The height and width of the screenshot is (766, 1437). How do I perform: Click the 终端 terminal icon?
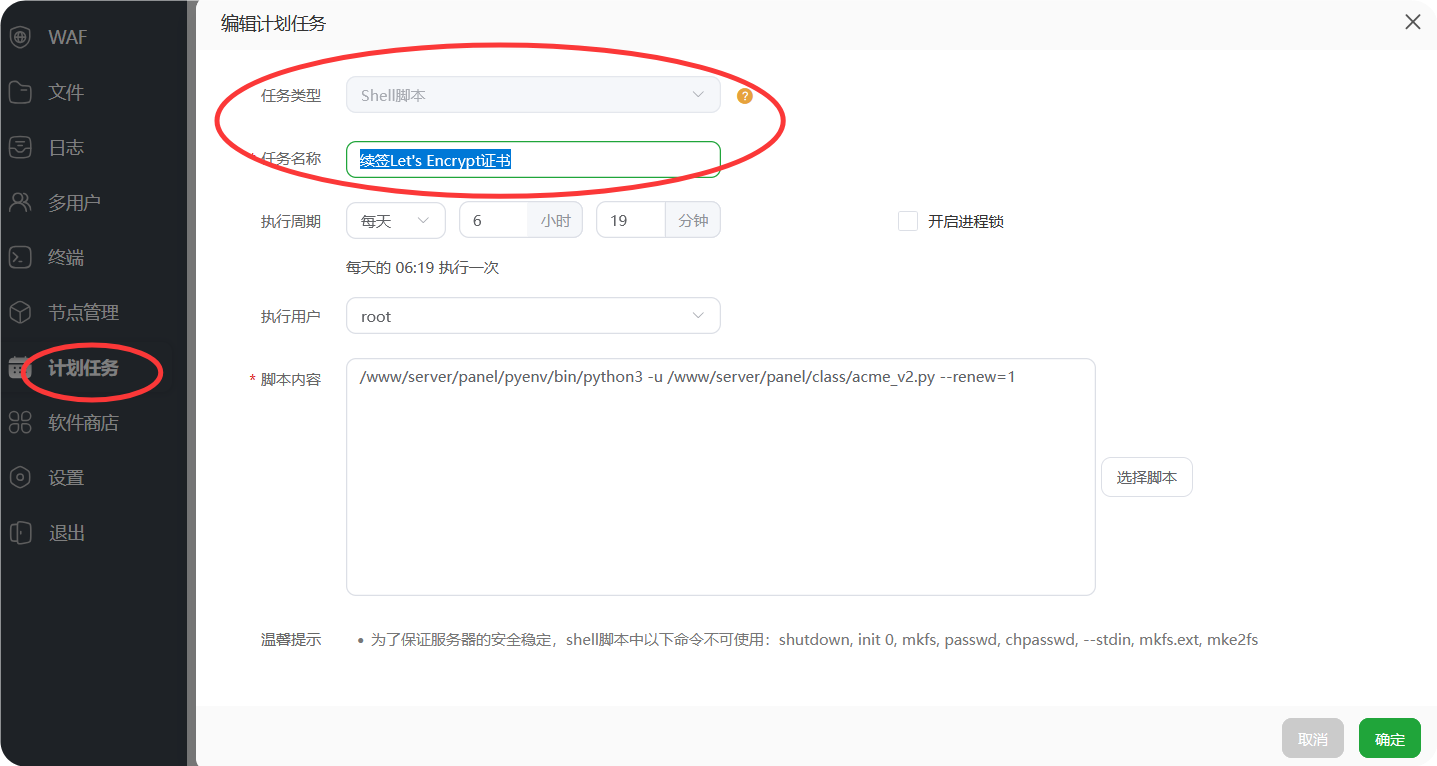(x=20, y=257)
